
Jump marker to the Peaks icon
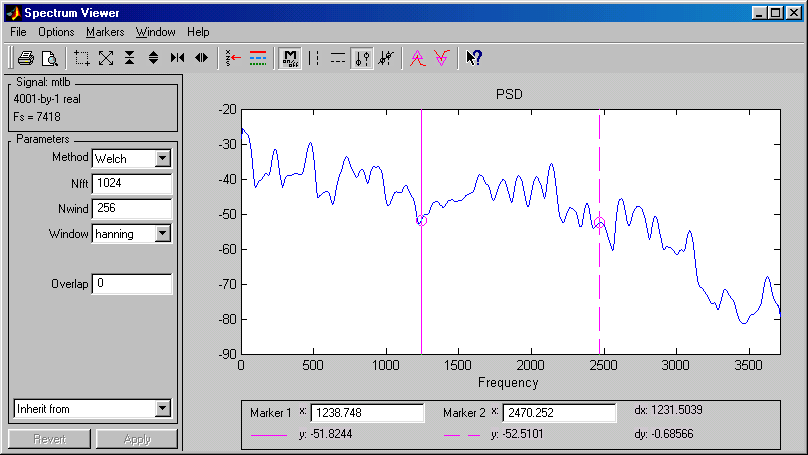pos(418,58)
